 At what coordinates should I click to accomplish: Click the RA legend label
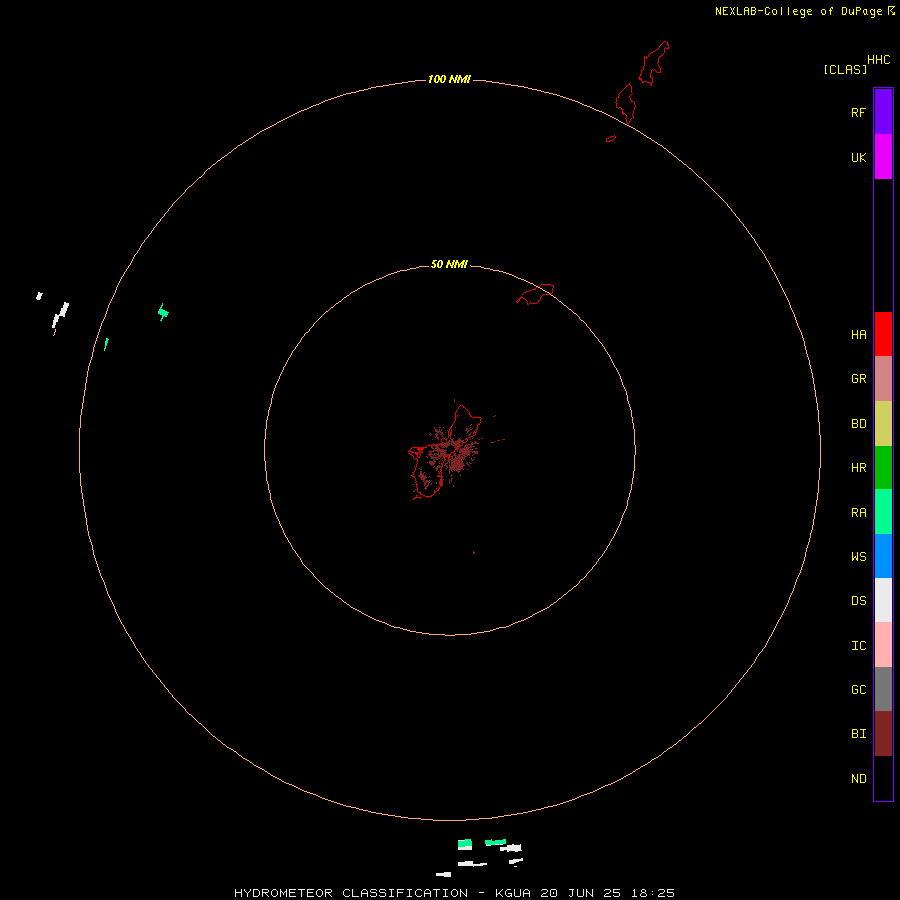point(858,513)
